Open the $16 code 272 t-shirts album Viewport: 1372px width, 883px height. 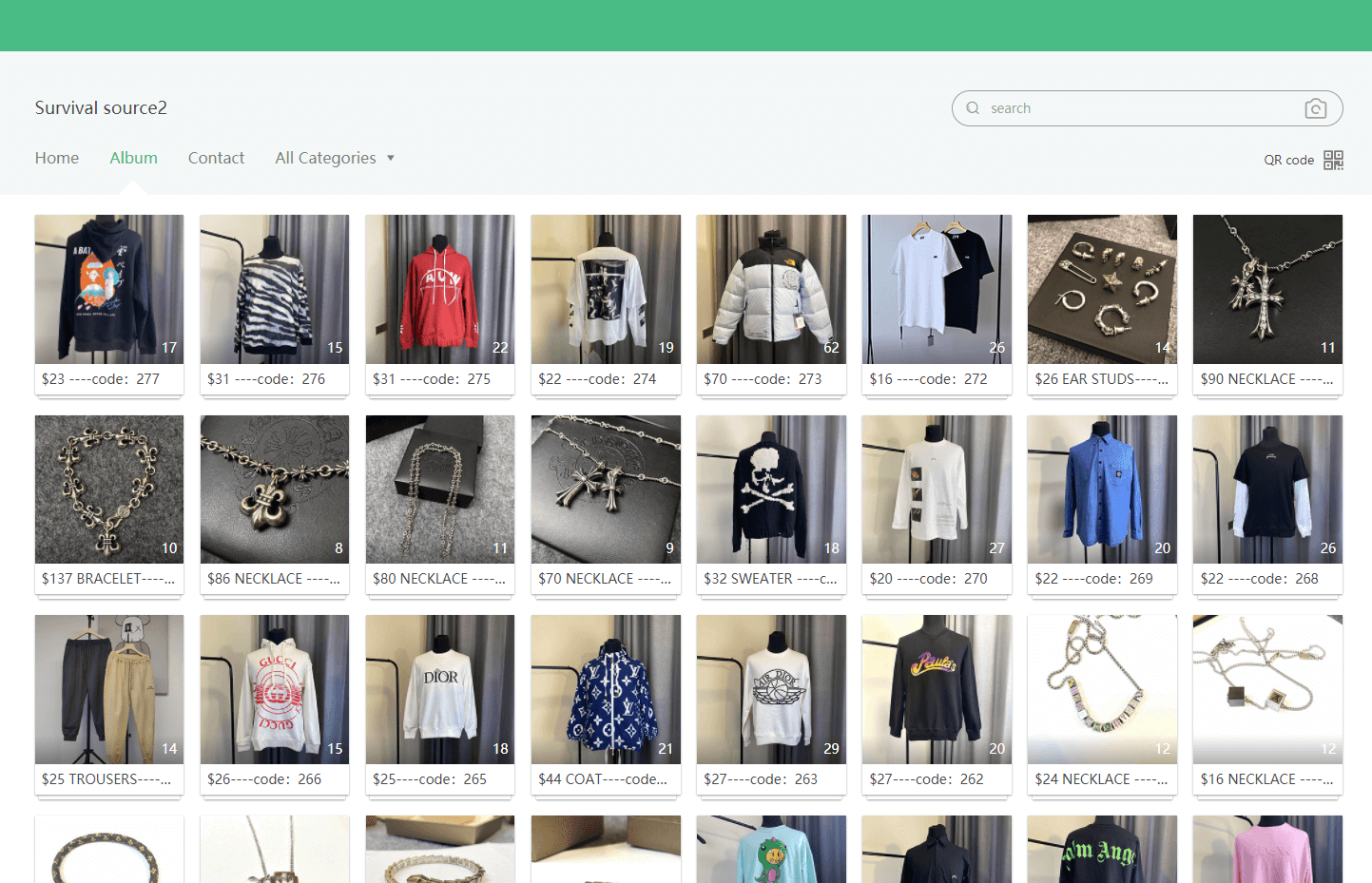(x=937, y=289)
